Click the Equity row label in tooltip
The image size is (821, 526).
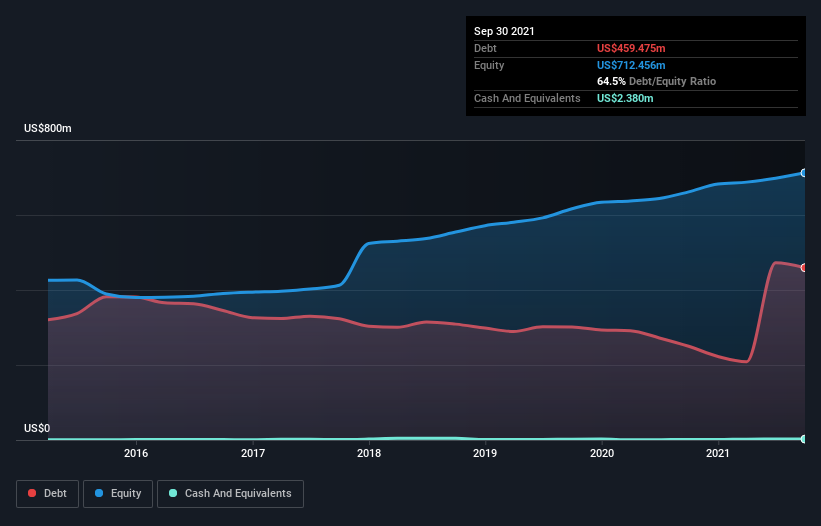[489, 65]
